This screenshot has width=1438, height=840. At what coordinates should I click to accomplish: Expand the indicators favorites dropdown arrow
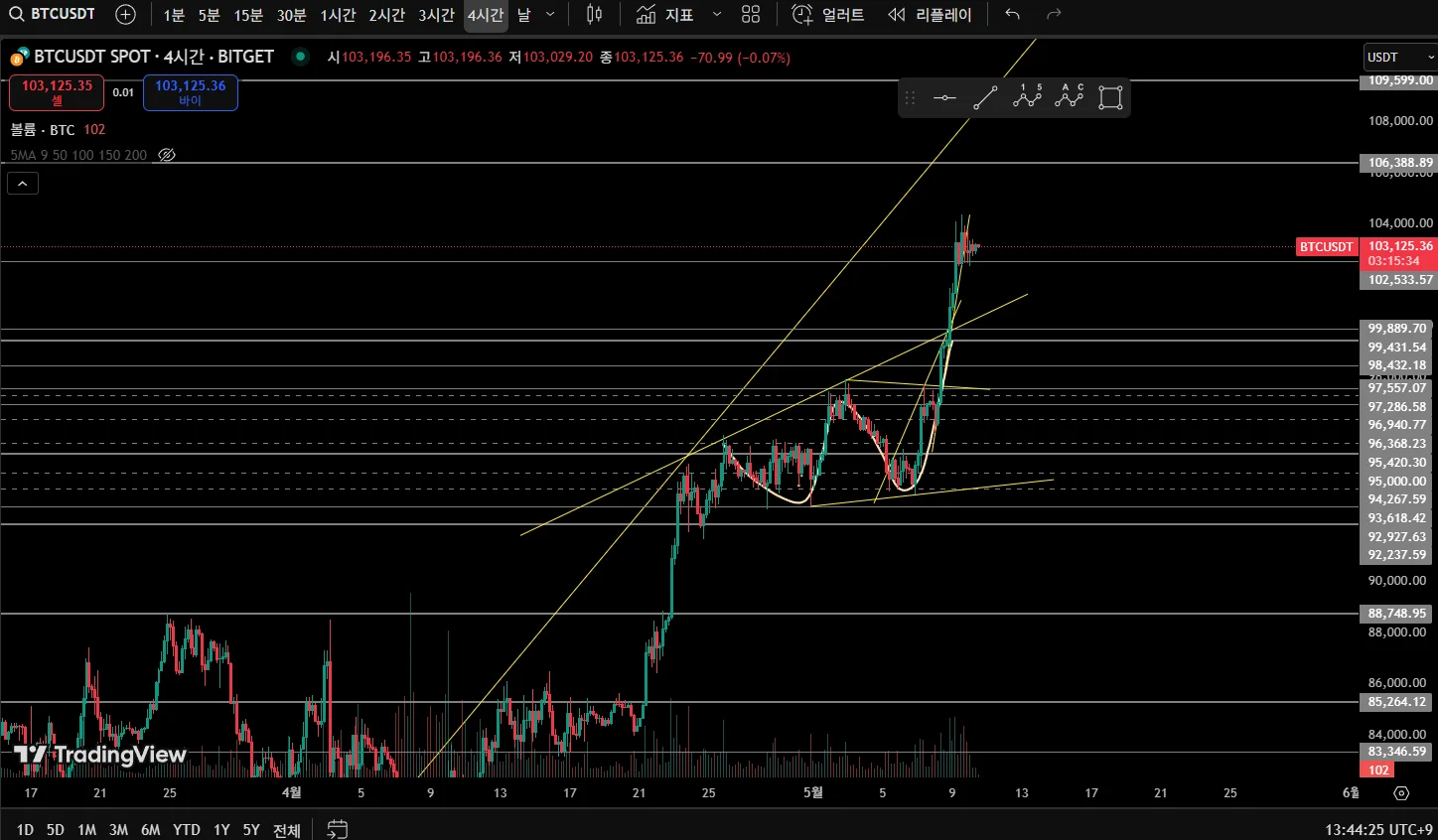click(x=717, y=15)
